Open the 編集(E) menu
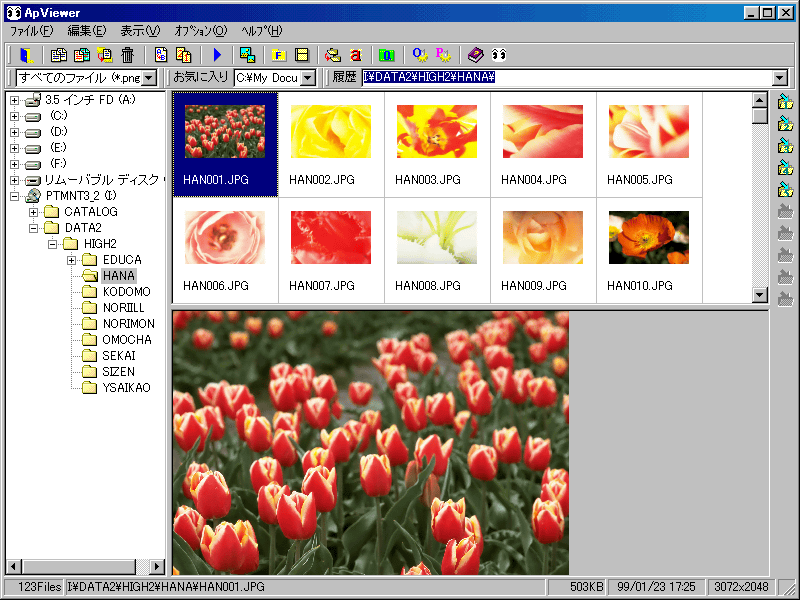 87,31
